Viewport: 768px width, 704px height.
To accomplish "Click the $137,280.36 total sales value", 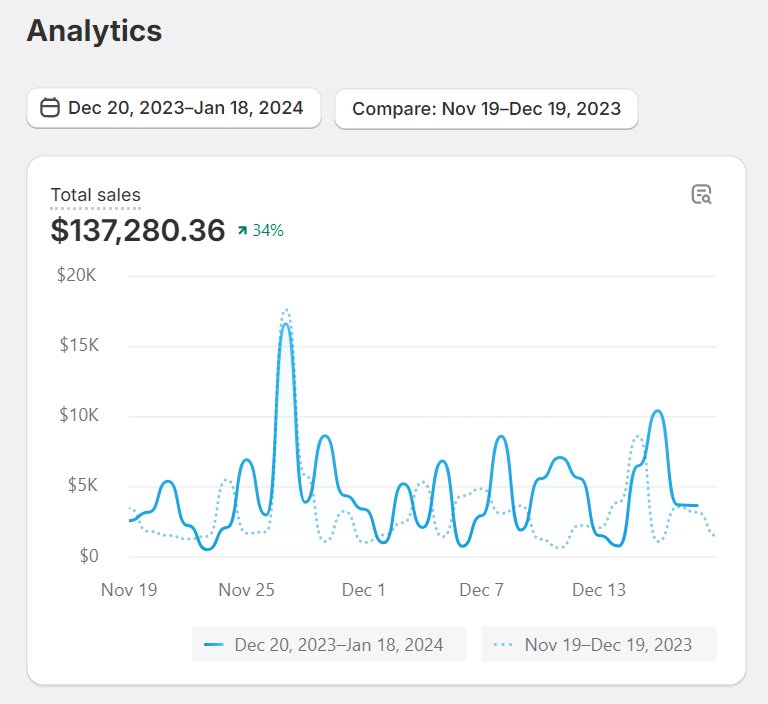I will (x=138, y=230).
